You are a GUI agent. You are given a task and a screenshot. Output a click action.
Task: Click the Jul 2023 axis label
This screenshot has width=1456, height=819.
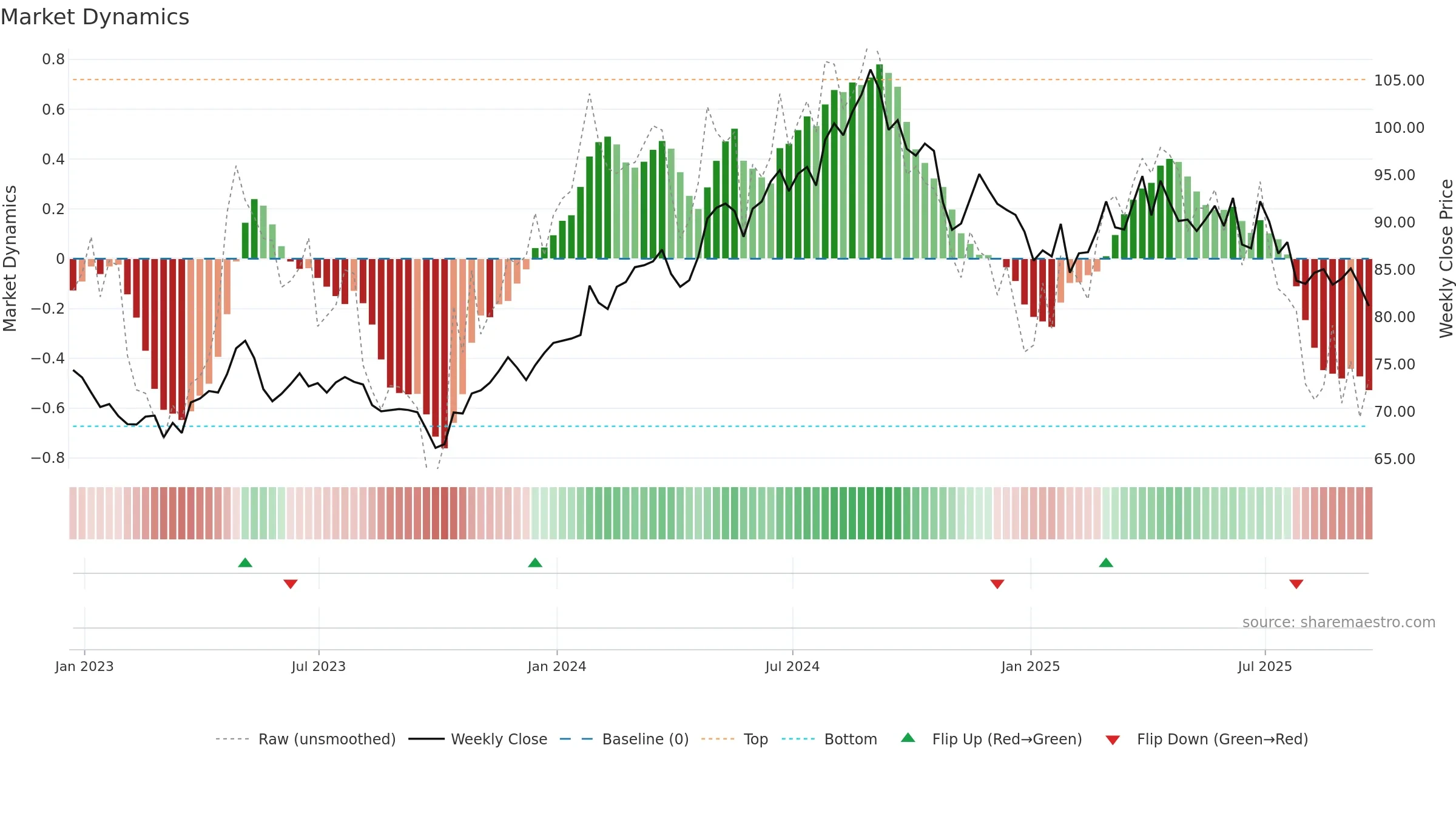click(318, 666)
